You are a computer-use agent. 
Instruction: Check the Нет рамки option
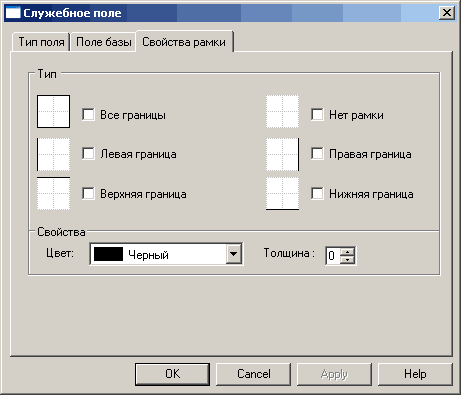click(x=317, y=114)
